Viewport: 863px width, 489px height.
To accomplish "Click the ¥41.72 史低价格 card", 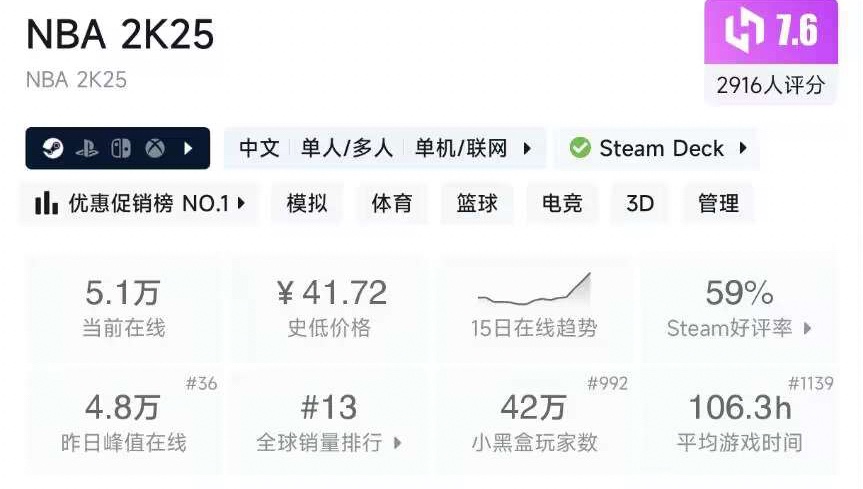I will (x=329, y=309).
